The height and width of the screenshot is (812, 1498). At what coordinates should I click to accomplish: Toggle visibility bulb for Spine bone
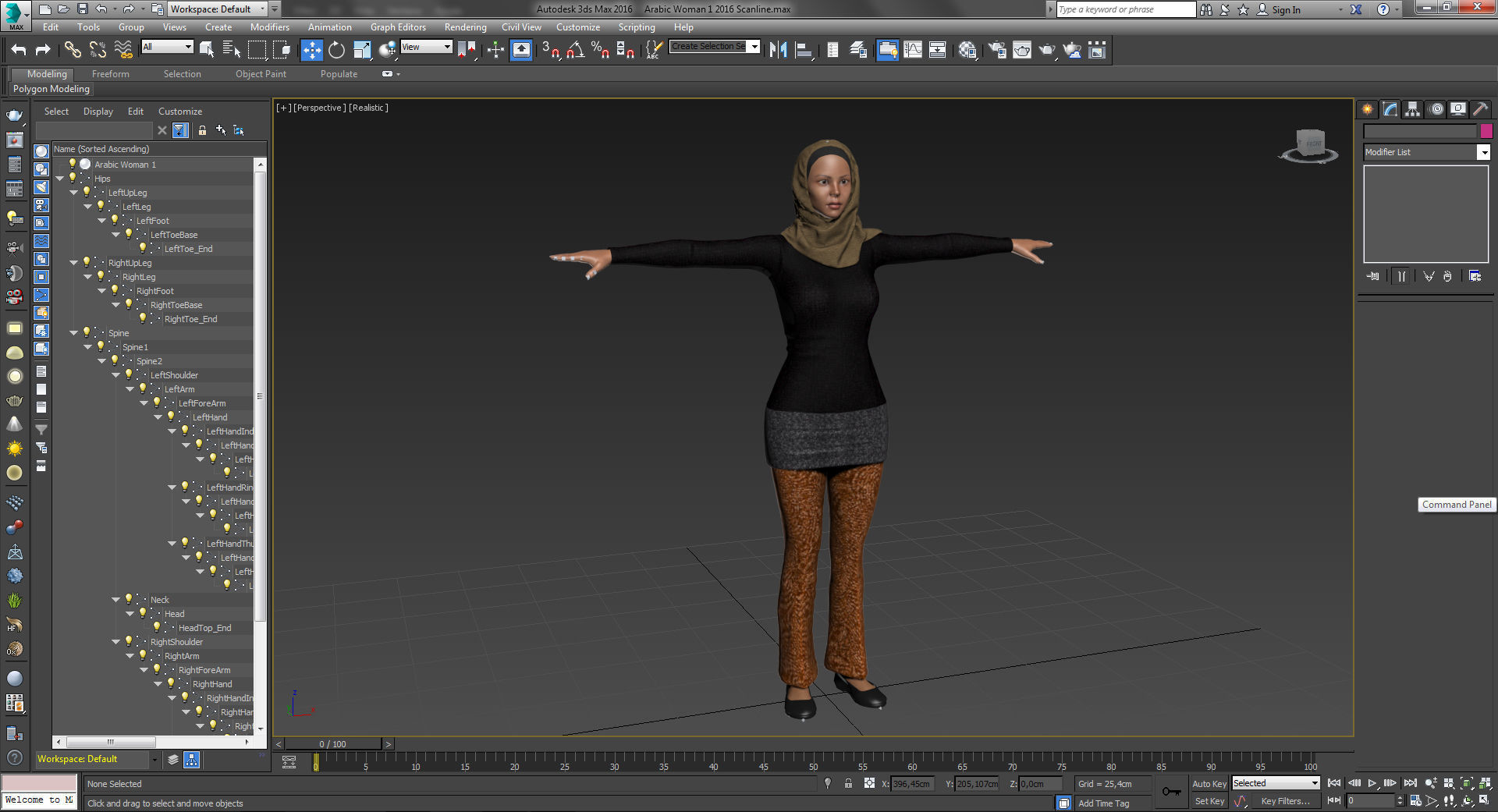87,332
